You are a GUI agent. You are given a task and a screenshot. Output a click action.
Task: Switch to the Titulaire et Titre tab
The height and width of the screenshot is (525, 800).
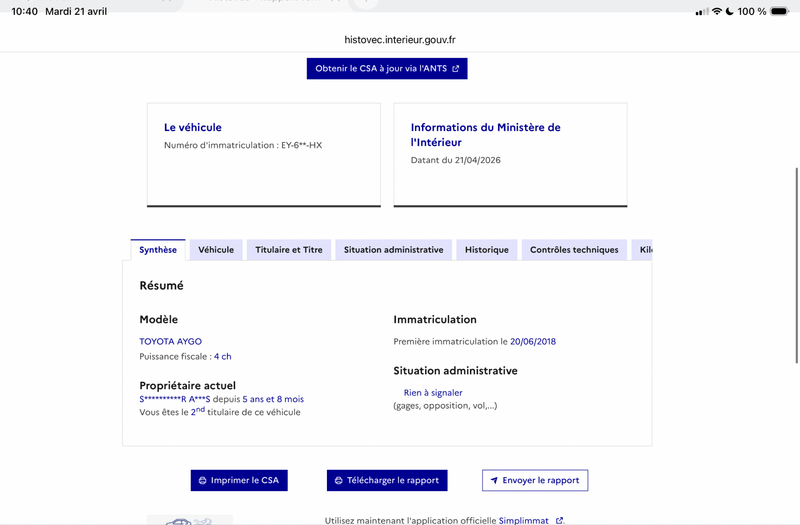289,250
